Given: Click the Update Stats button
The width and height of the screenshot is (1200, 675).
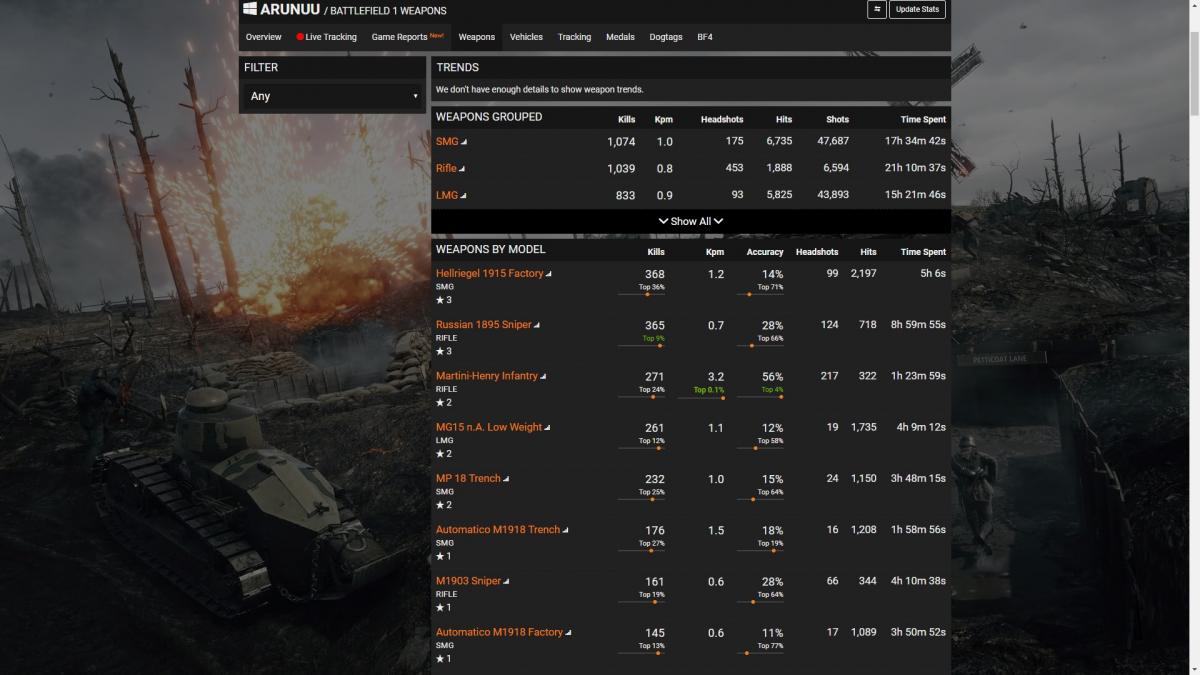Looking at the screenshot, I should click(917, 9).
